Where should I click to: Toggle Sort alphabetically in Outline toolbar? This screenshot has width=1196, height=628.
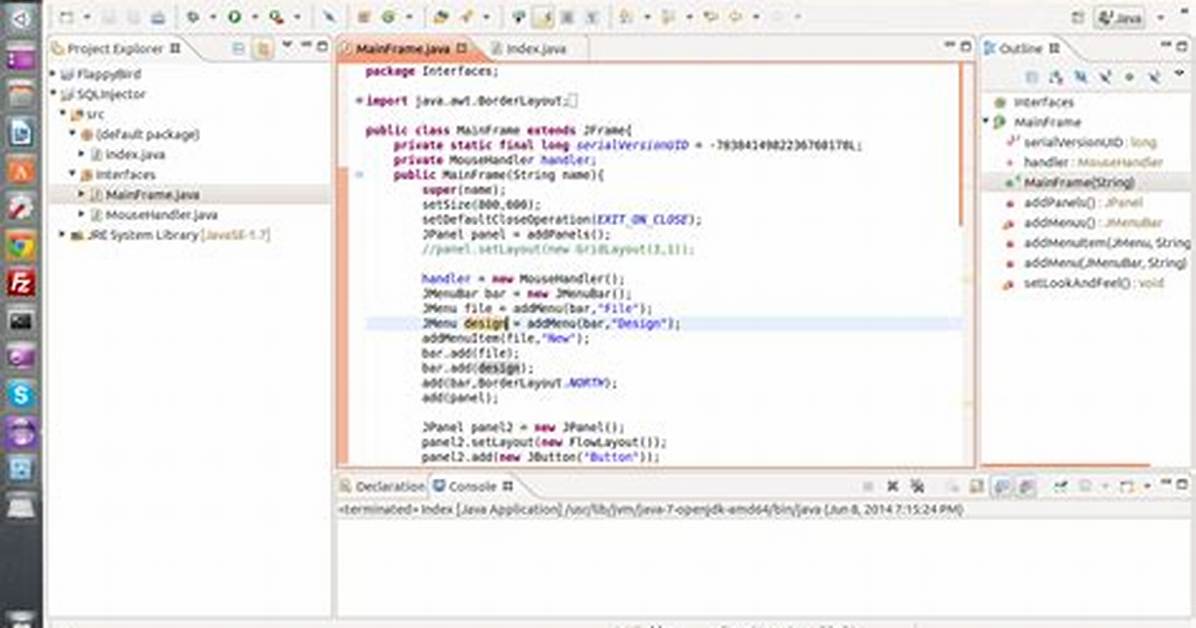tap(1056, 76)
